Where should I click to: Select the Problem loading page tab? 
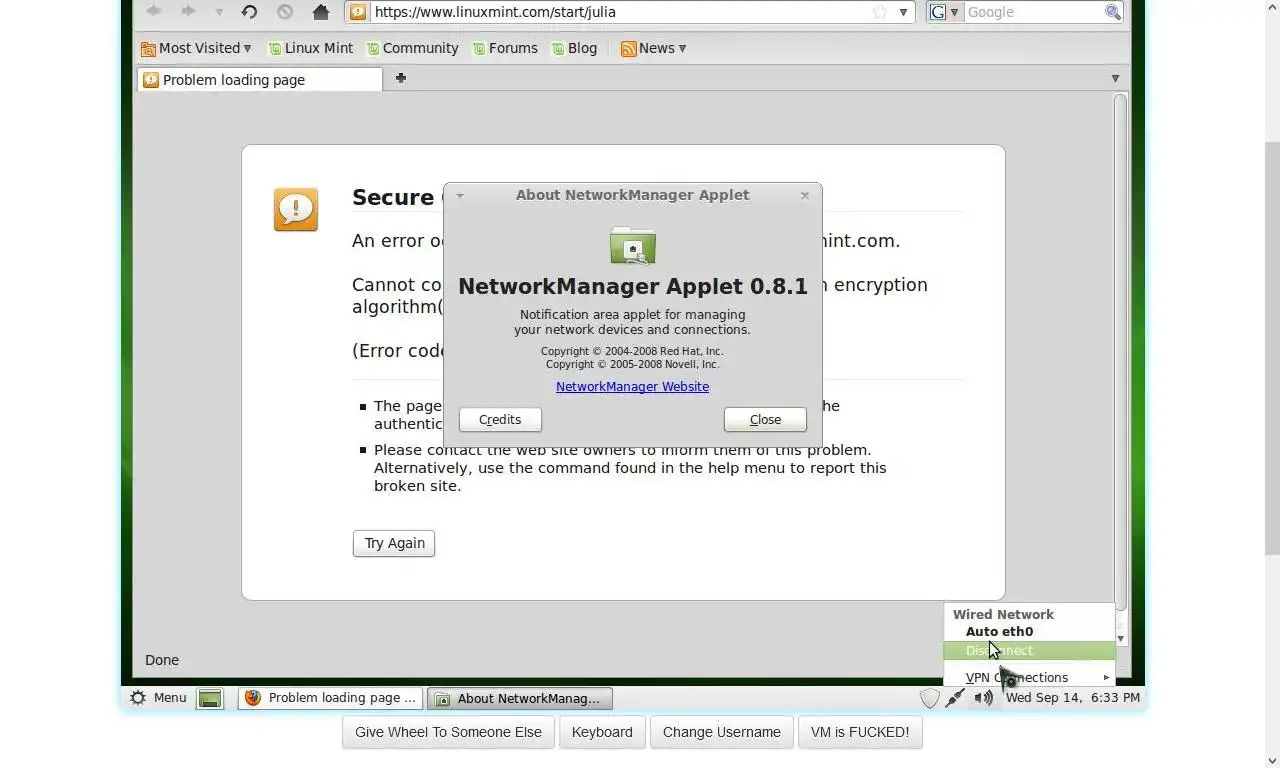click(x=259, y=80)
